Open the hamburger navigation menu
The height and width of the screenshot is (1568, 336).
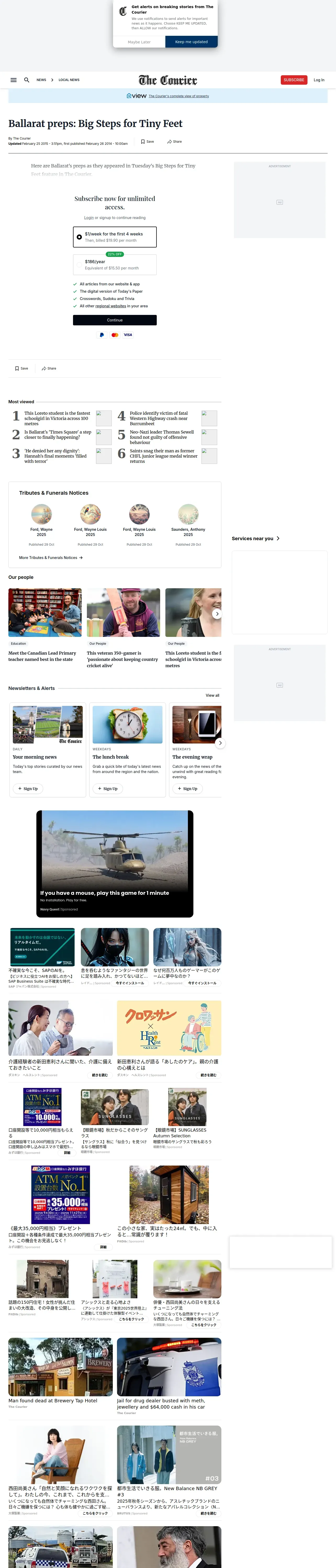[x=13, y=80]
